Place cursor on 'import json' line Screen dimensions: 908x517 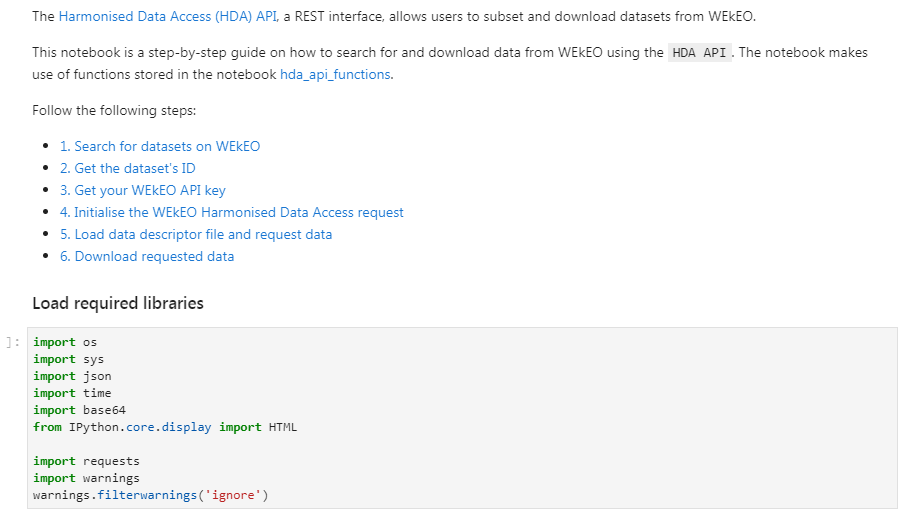coord(72,376)
